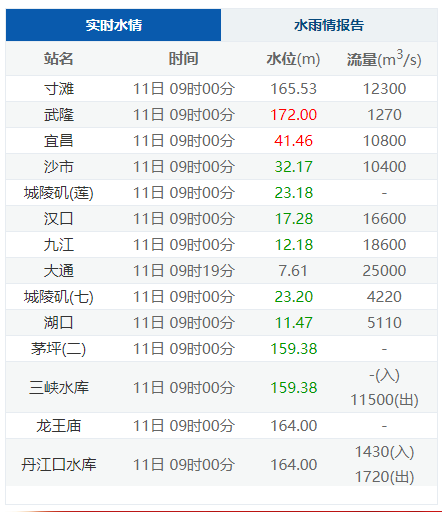Click the 时间 column header

point(183,59)
